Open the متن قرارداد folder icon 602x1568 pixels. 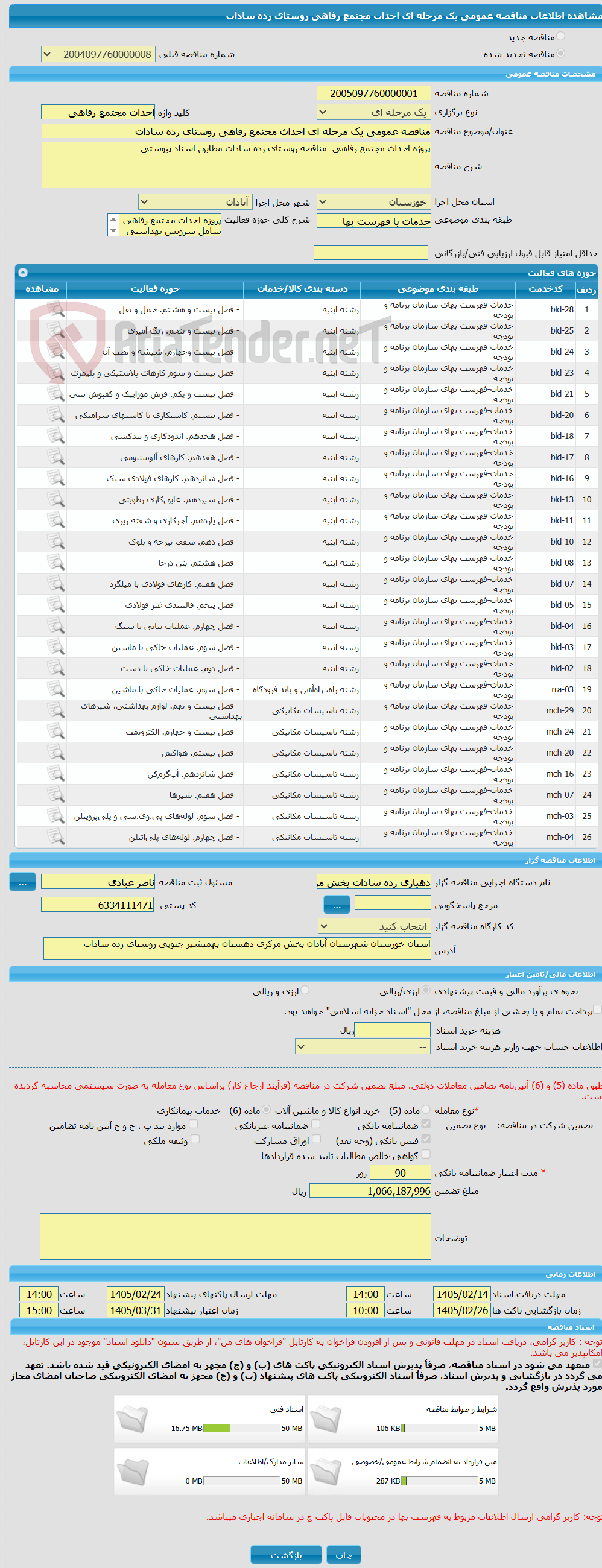[x=326, y=1472]
